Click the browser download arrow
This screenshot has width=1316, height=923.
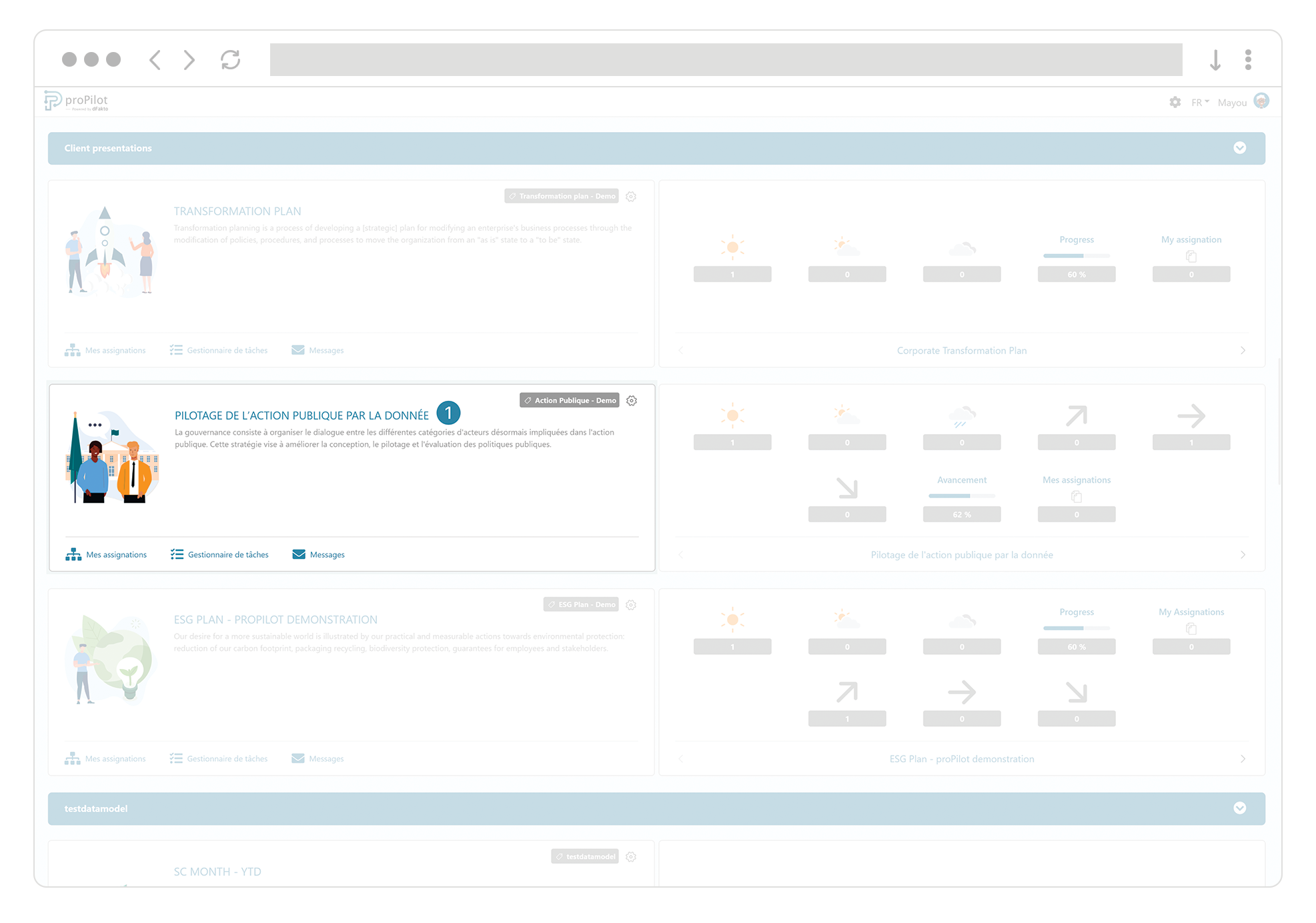pos(1215,60)
